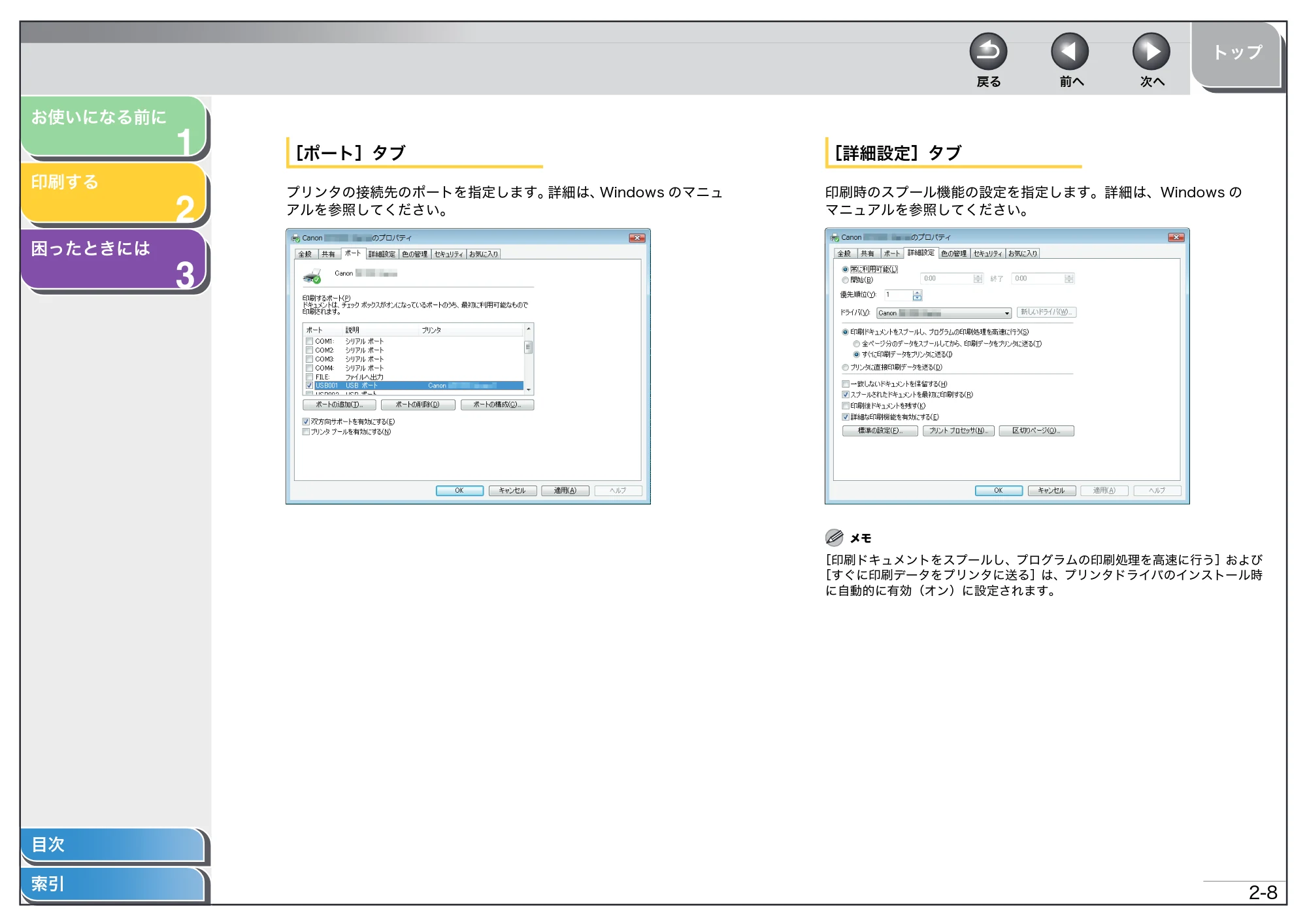Select the セキュリティ tab in the 詳細設定 dialog

[987, 254]
